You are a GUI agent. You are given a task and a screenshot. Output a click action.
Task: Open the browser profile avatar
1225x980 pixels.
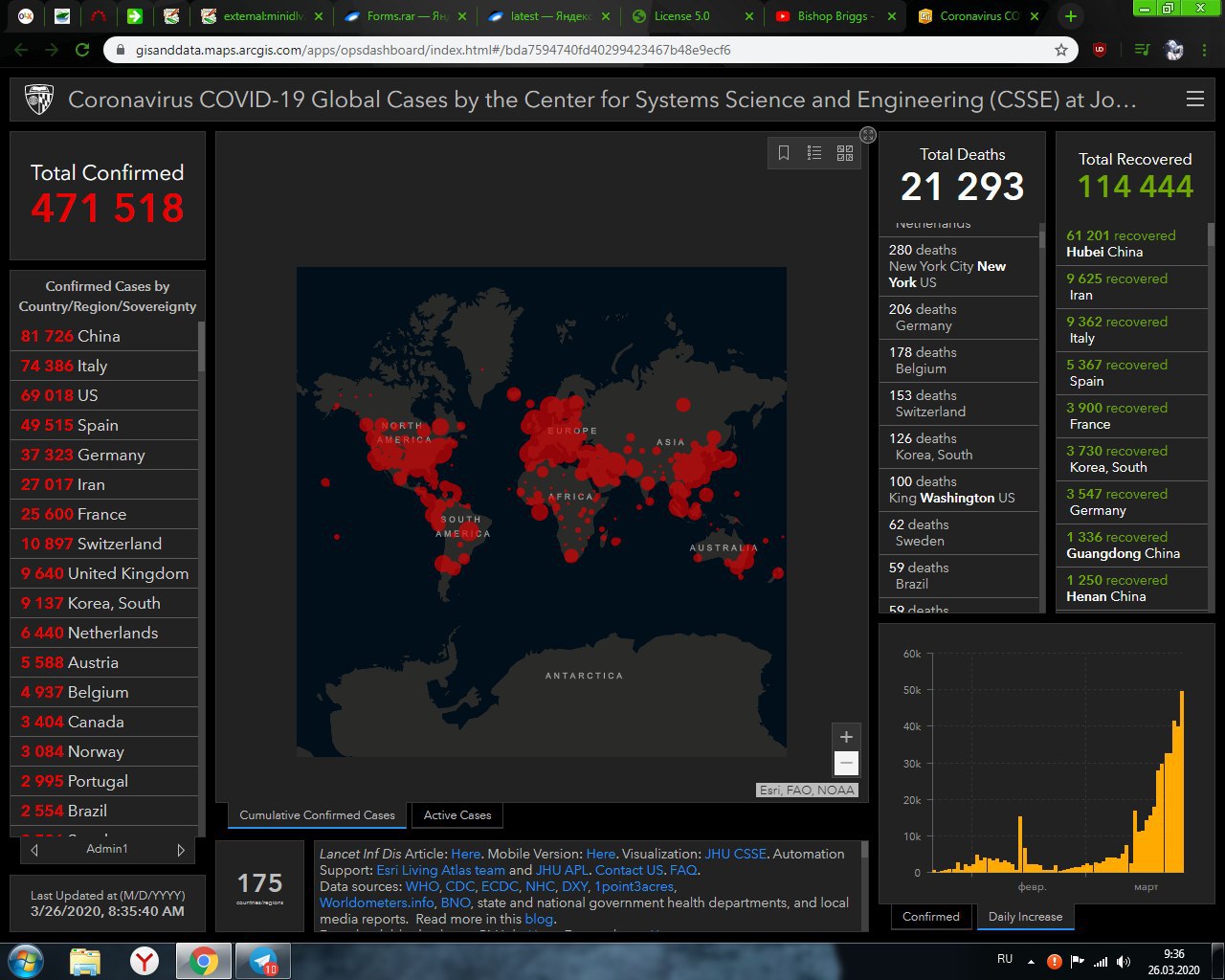tap(1174, 50)
